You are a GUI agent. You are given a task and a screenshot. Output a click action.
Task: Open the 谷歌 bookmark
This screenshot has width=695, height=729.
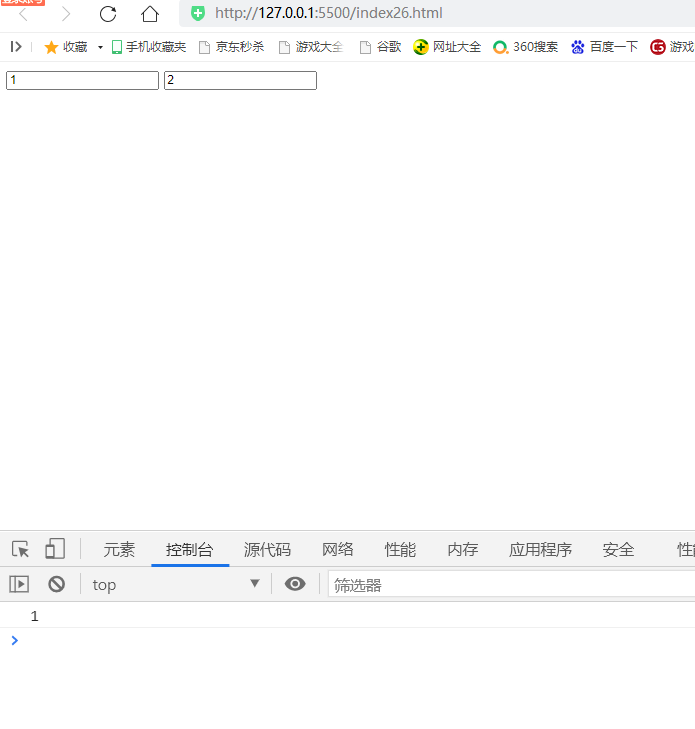coord(380,47)
